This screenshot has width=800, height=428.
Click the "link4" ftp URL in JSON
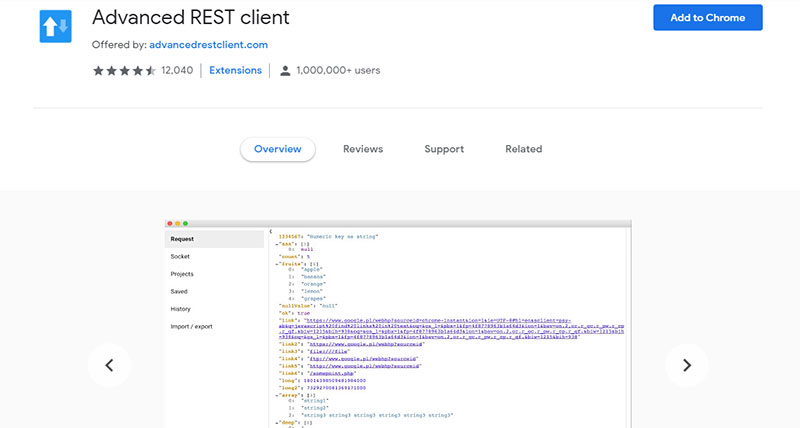(362, 359)
